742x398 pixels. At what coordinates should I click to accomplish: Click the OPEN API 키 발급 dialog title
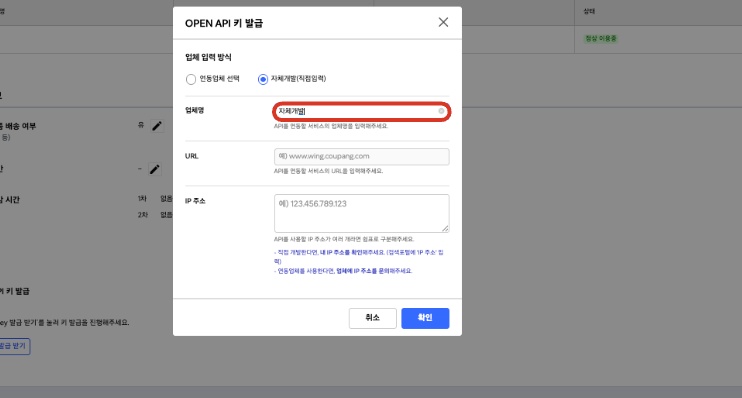click(224, 23)
